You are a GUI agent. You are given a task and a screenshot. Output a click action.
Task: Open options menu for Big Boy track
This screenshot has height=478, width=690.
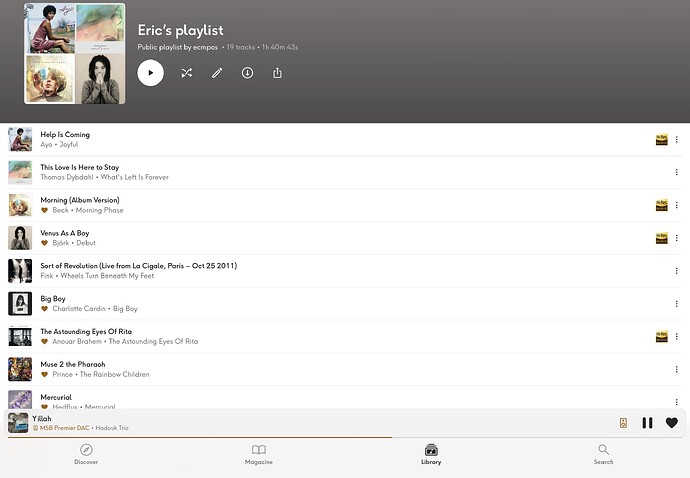(x=676, y=304)
